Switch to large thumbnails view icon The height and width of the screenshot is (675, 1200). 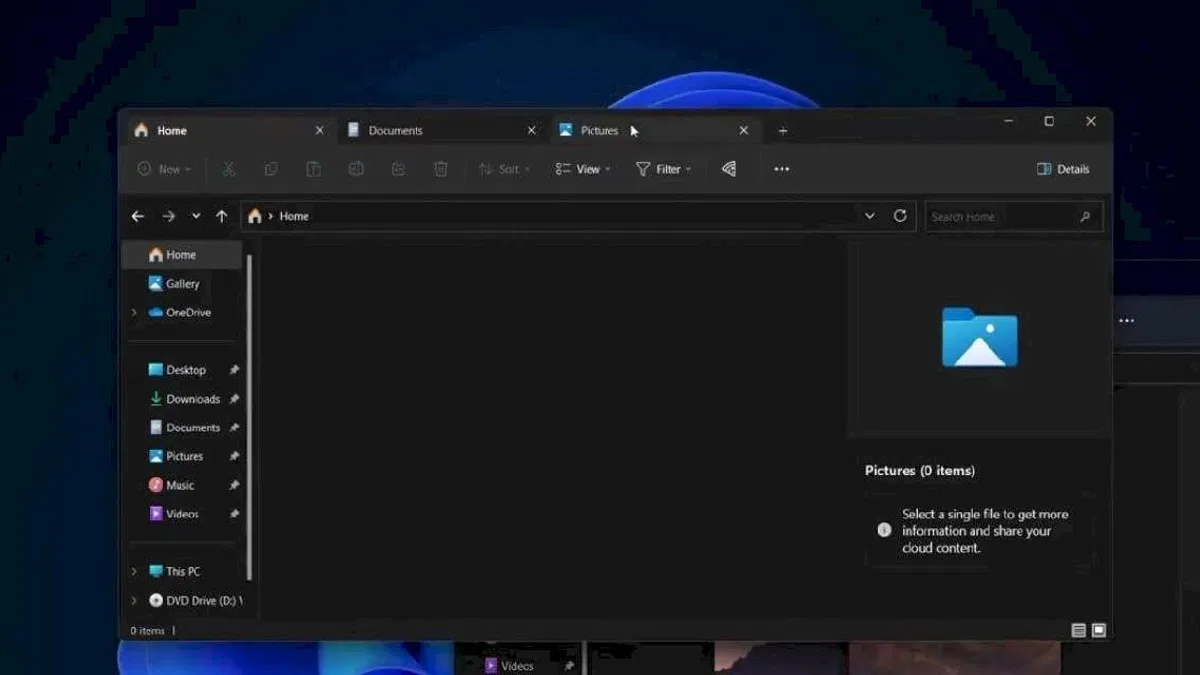(x=1099, y=631)
